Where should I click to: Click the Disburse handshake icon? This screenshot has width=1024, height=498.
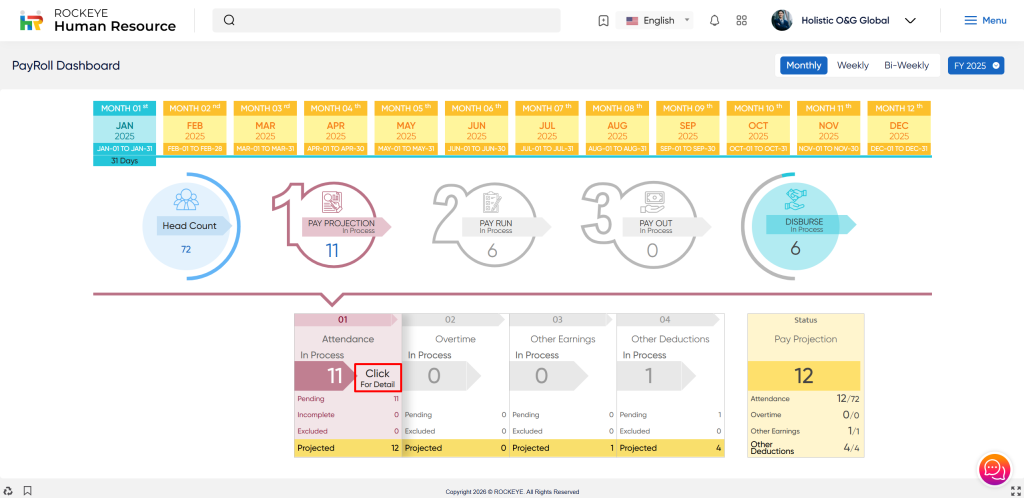click(x=796, y=200)
